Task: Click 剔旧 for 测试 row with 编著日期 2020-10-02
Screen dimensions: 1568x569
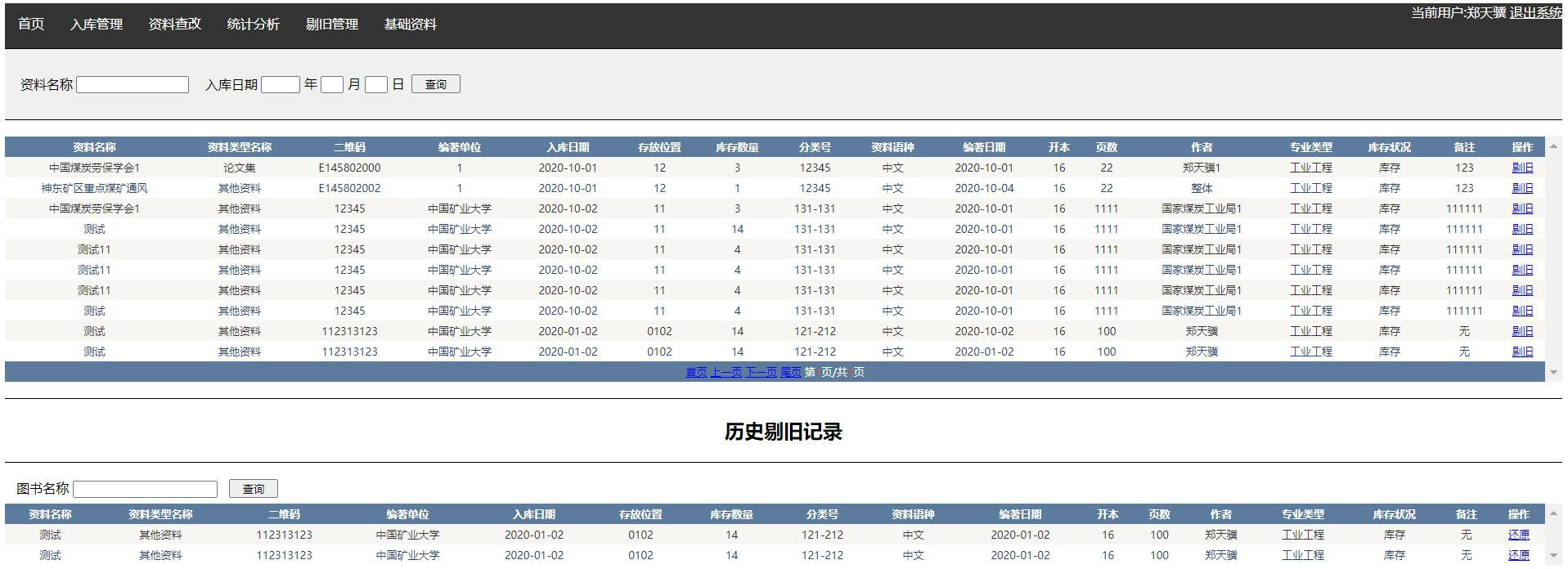Action: [1522, 331]
